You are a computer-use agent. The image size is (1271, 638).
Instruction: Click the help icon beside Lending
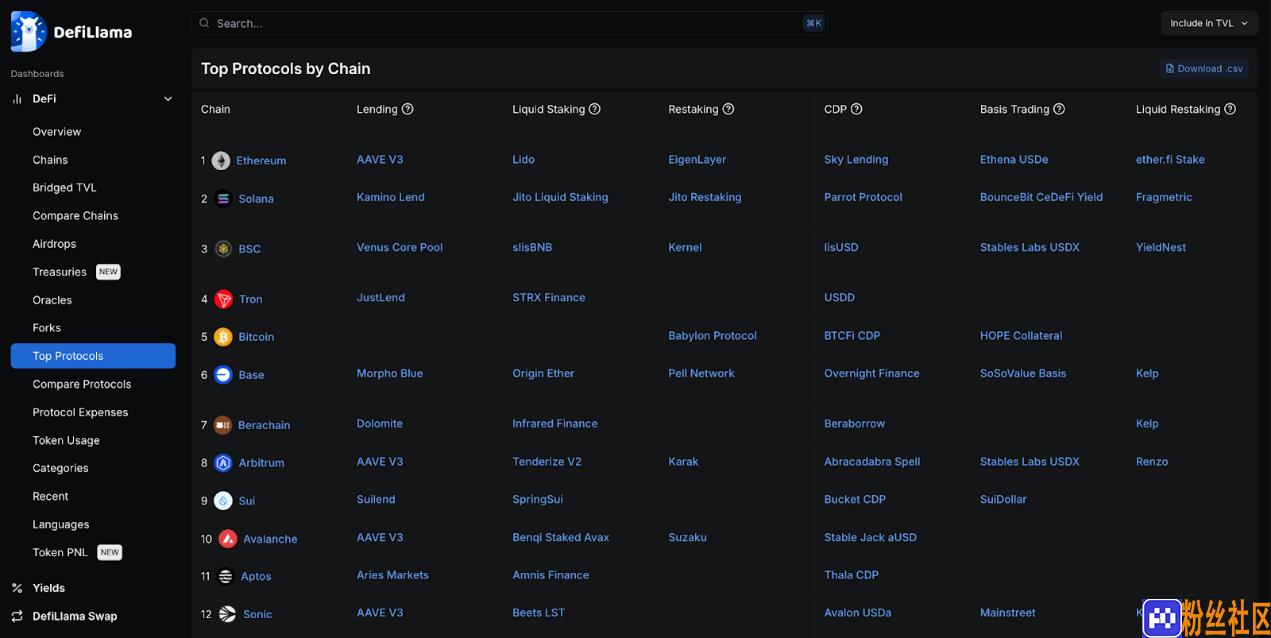click(408, 109)
